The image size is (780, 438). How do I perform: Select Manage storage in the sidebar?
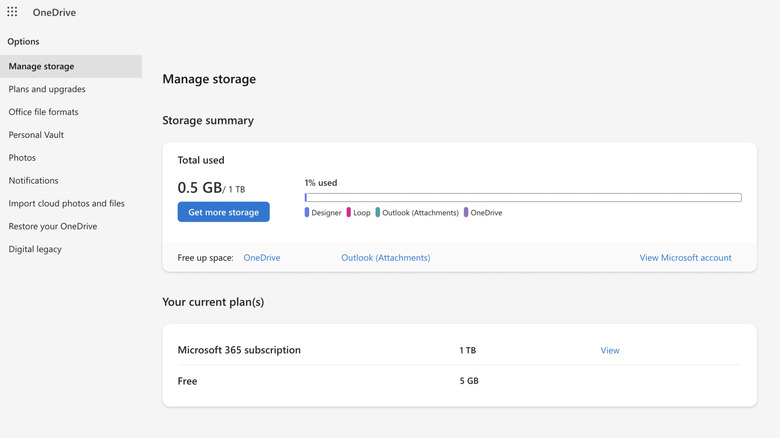(71, 66)
